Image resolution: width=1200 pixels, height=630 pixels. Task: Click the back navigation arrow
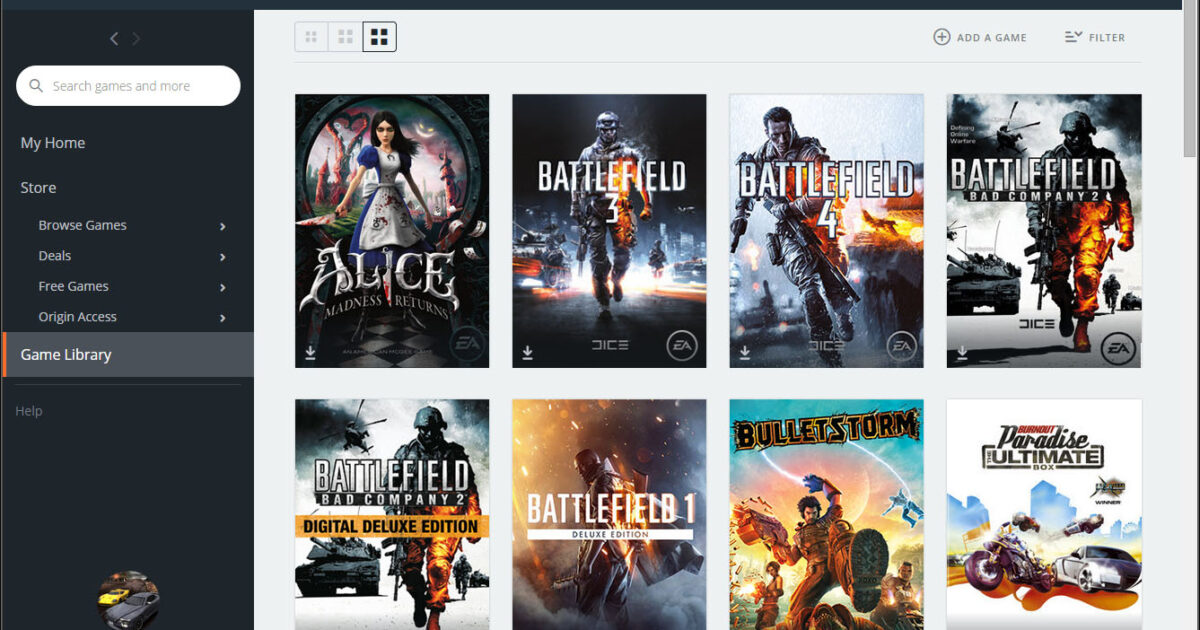click(x=114, y=39)
